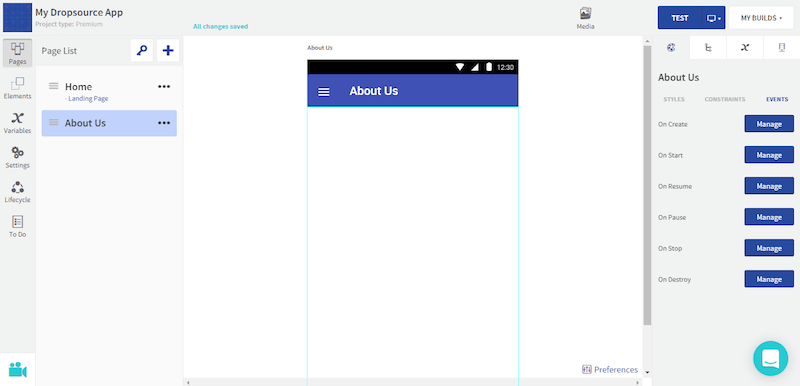The height and width of the screenshot is (386, 800).
Task: Click the Home page reorder handle
Action: tap(54, 86)
